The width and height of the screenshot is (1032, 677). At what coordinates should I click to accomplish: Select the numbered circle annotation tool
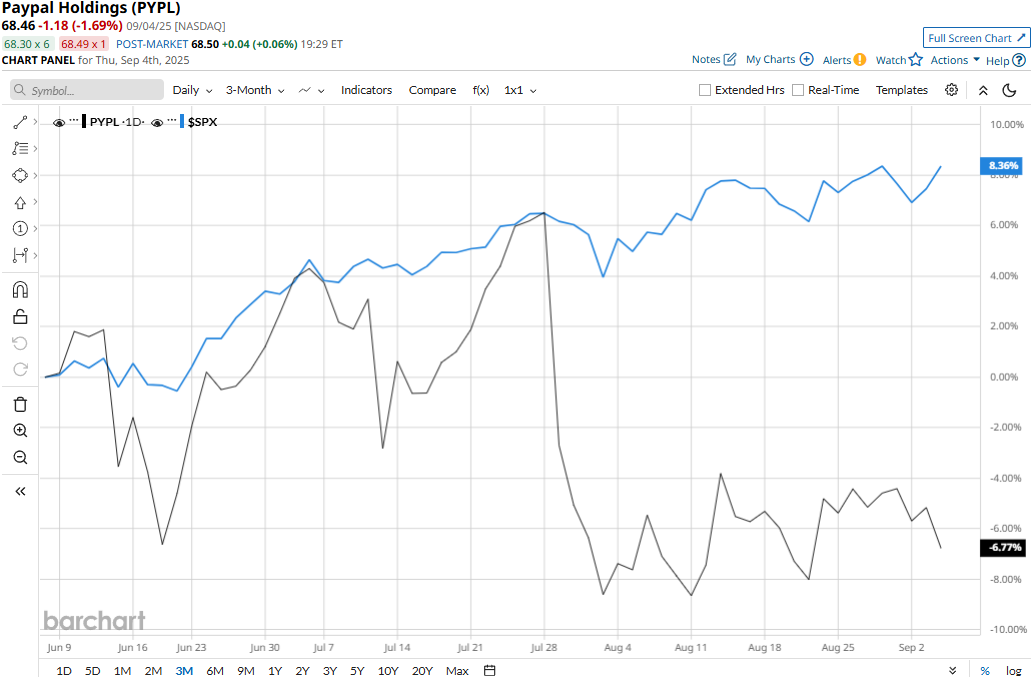[20, 228]
